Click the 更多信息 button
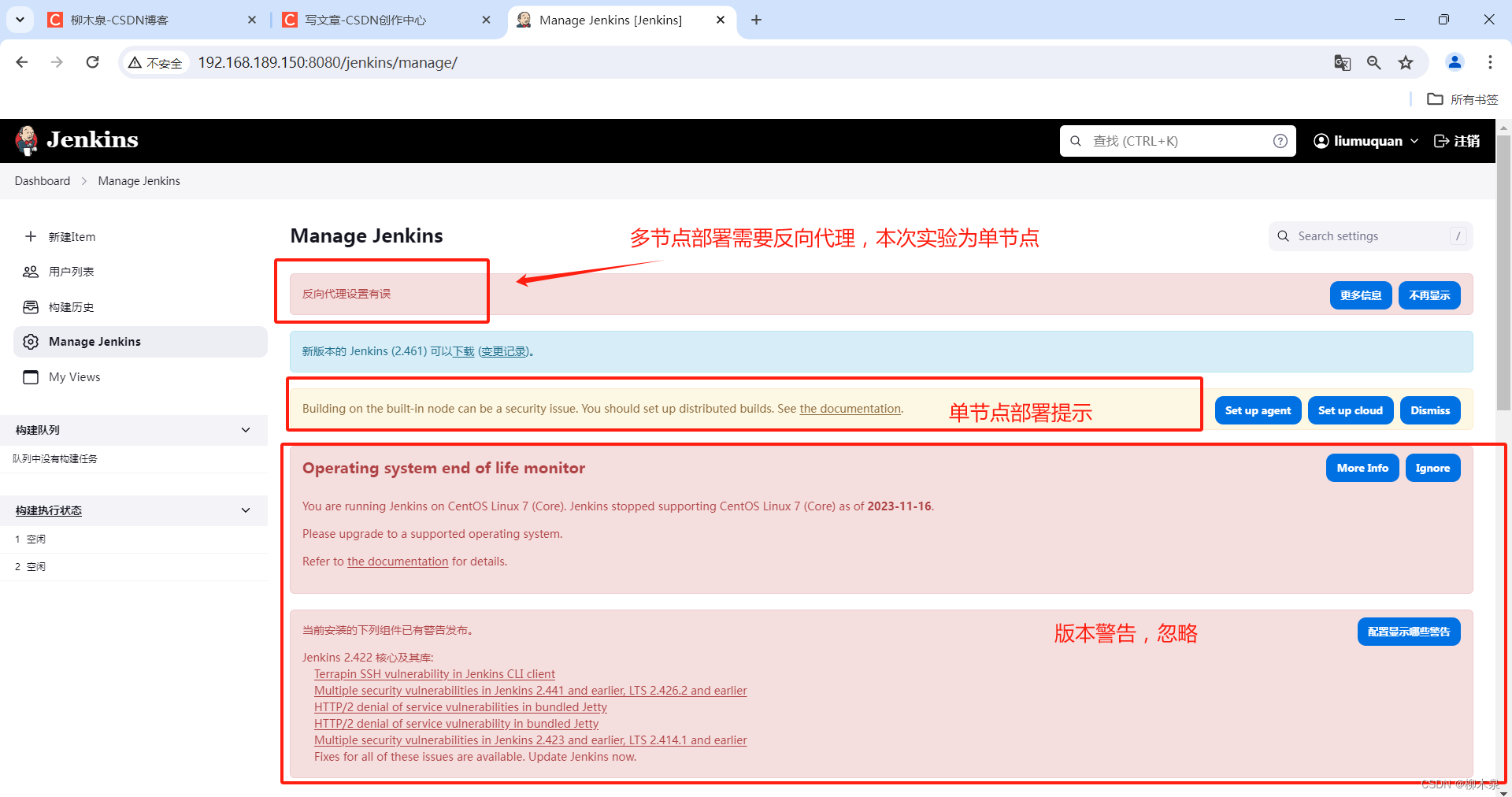1512x797 pixels. (1361, 295)
